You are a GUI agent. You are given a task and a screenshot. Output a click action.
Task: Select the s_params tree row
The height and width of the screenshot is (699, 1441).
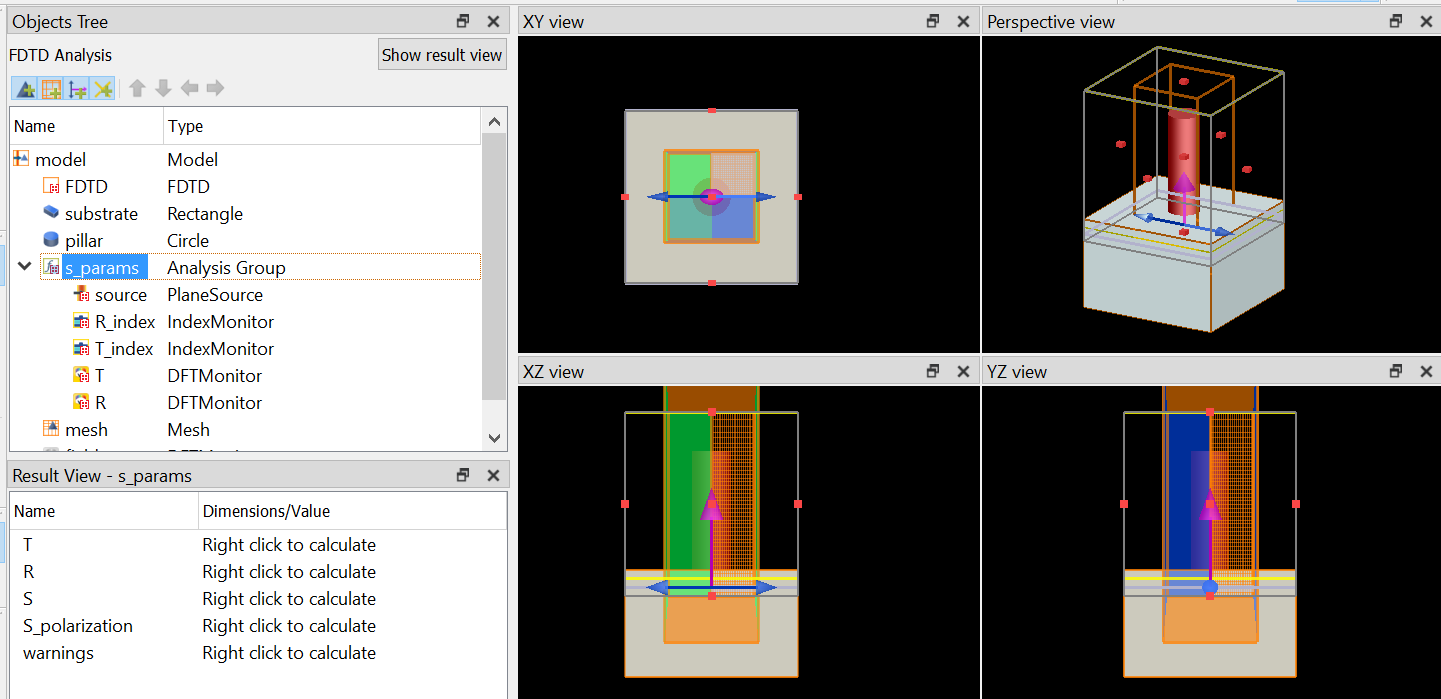(x=246, y=267)
